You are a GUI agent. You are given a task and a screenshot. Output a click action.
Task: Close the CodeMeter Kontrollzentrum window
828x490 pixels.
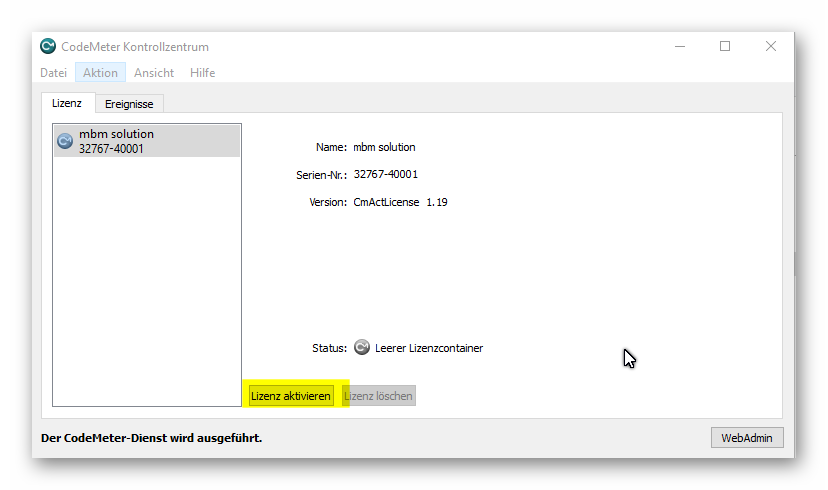[771, 46]
